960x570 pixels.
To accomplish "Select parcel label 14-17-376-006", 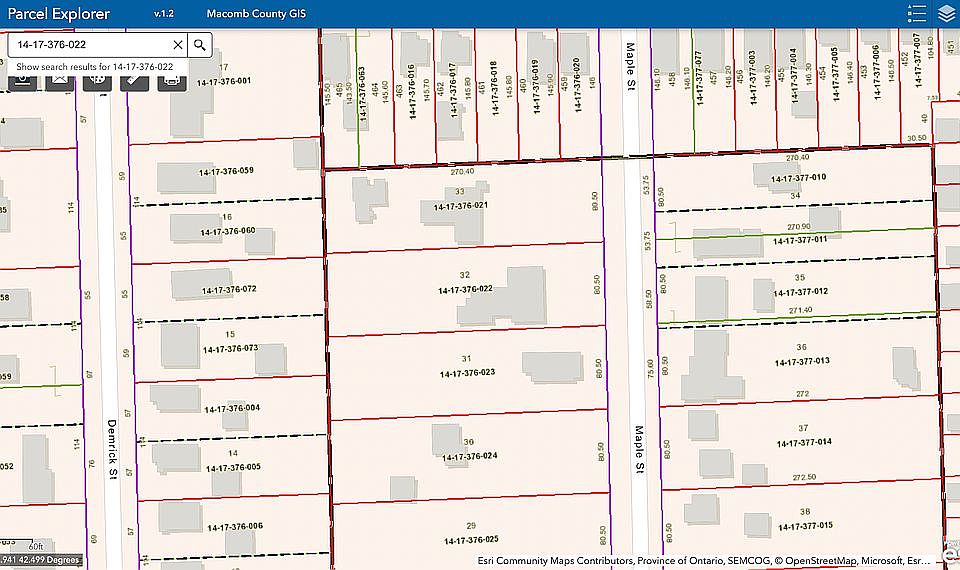I will [235, 527].
